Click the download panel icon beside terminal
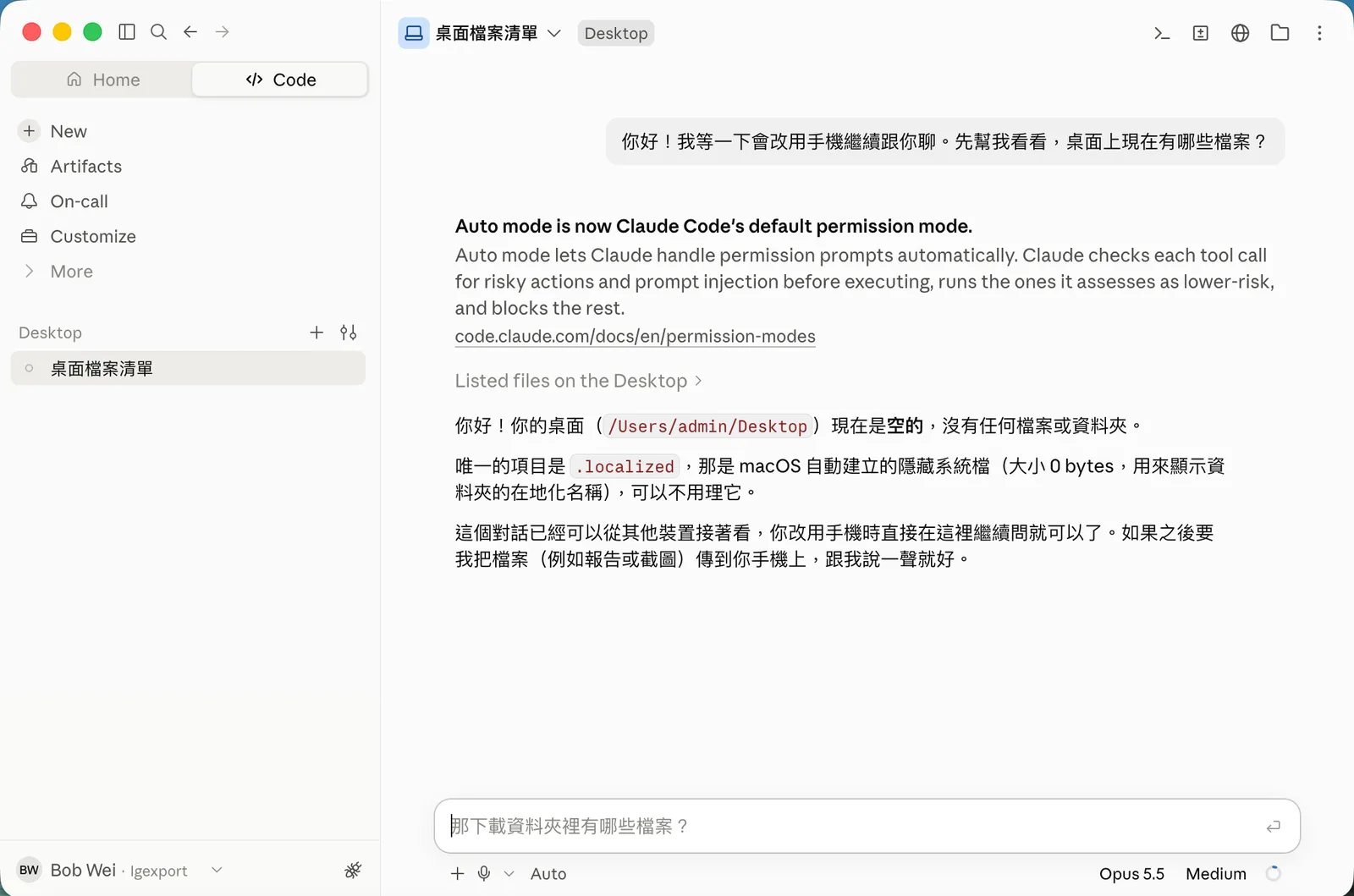The height and width of the screenshot is (896, 1354). coord(1201,33)
